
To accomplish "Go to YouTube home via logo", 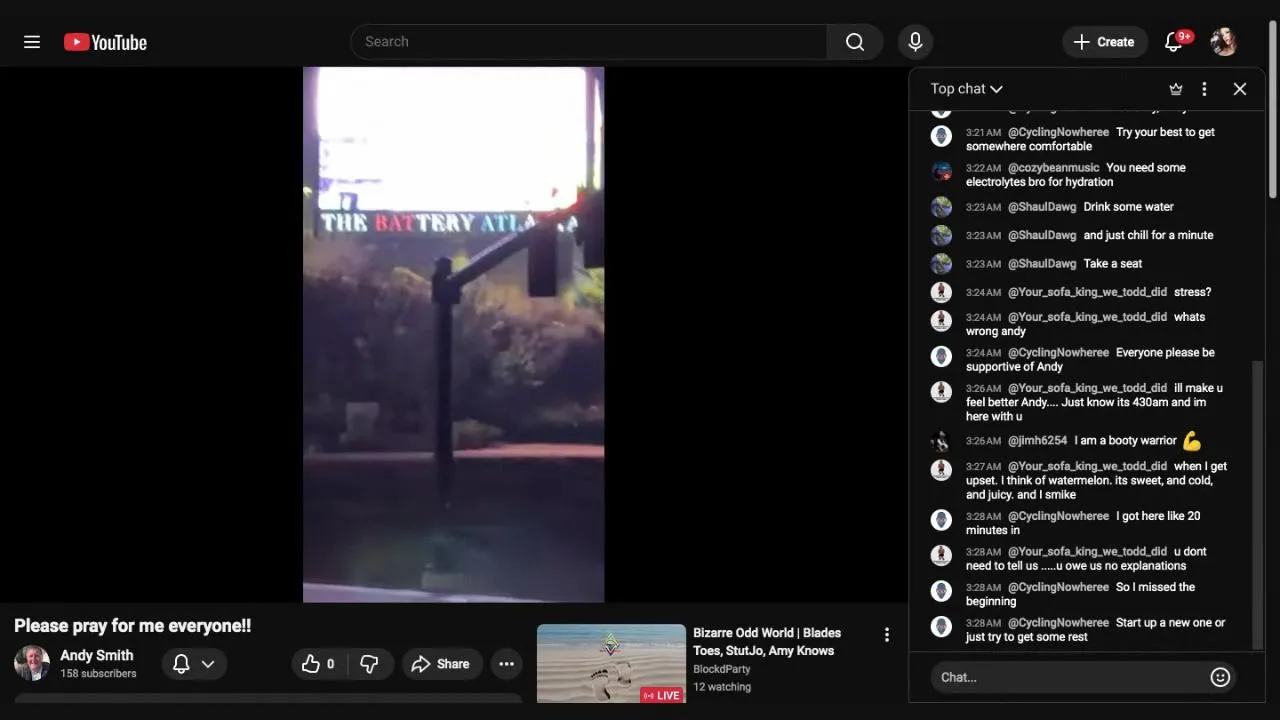I will coord(105,42).
